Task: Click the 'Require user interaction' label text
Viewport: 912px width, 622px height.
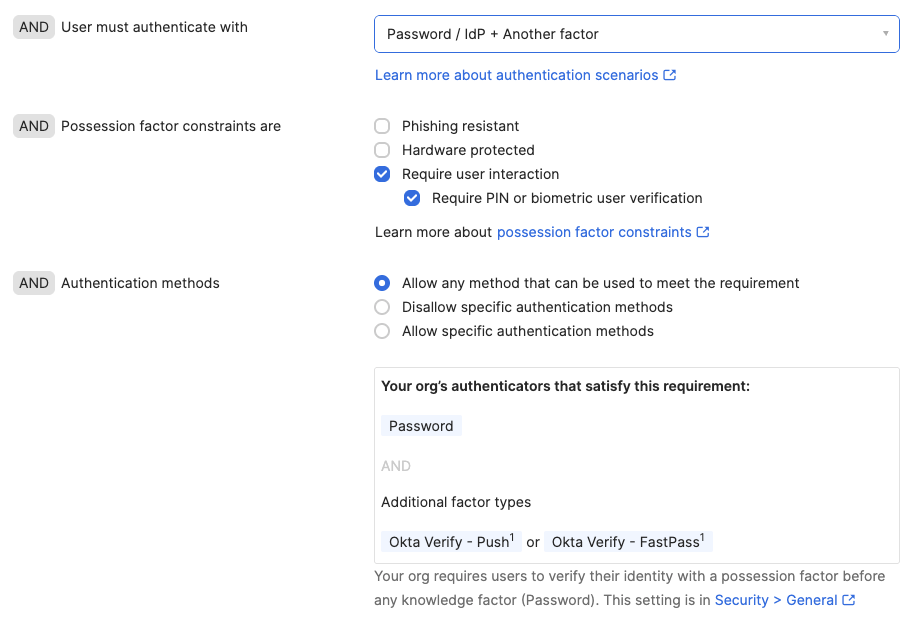Action: click(x=480, y=174)
